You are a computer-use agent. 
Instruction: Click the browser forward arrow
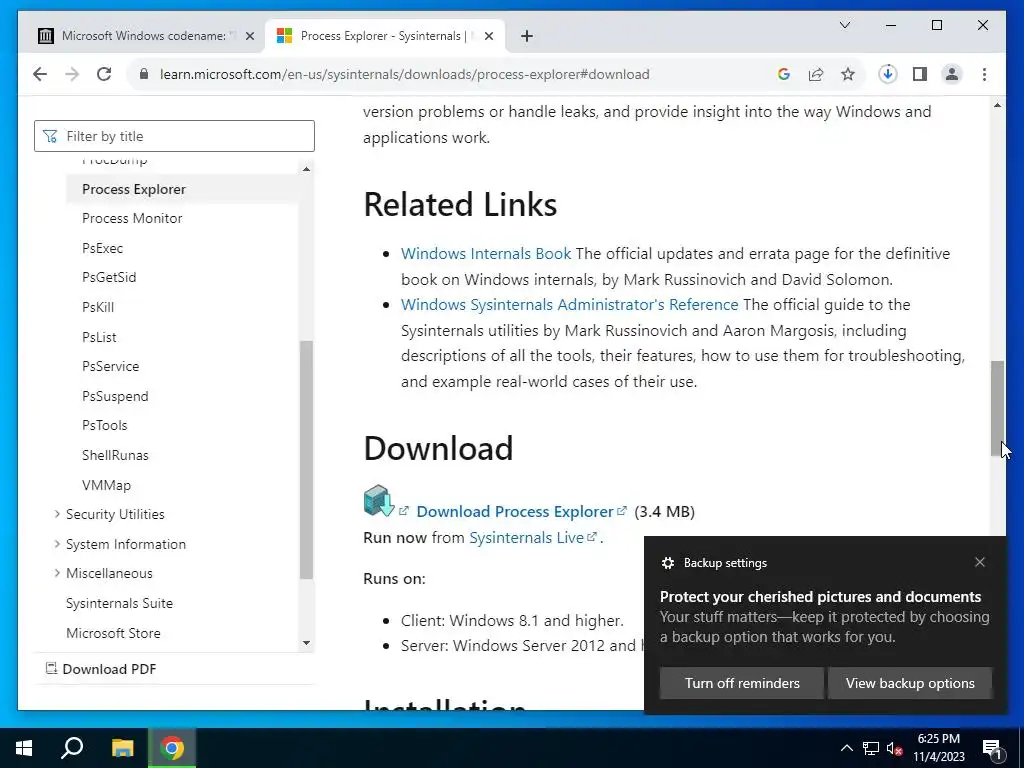[72, 74]
